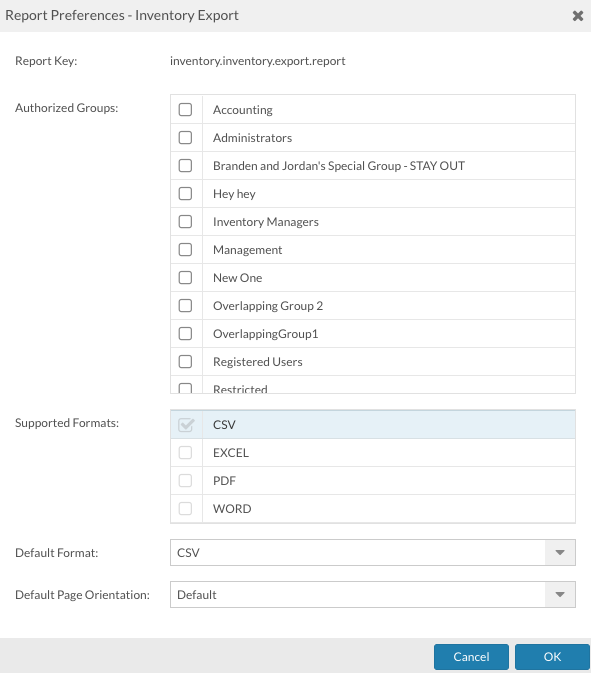Image resolution: width=591 pixels, height=673 pixels.
Task: Check the Registered Users checkbox
Action: click(x=185, y=362)
